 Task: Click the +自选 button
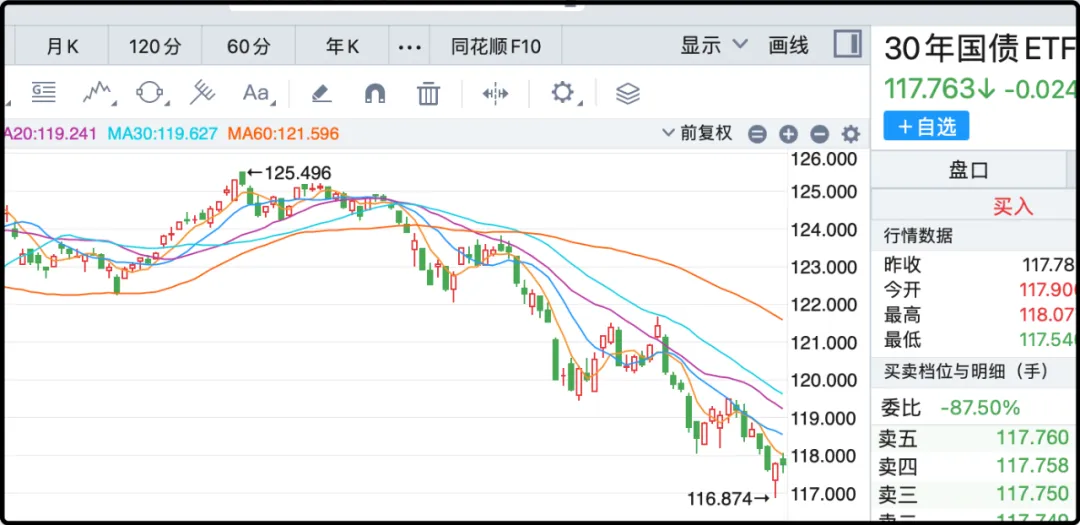pyautogui.click(x=926, y=126)
